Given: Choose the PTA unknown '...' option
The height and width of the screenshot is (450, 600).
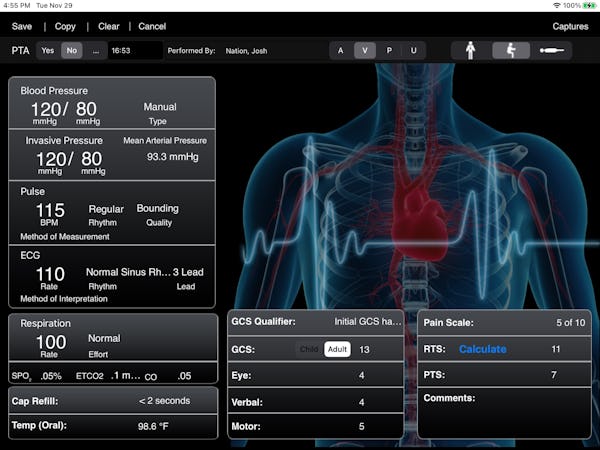Looking at the screenshot, I should (x=96, y=51).
